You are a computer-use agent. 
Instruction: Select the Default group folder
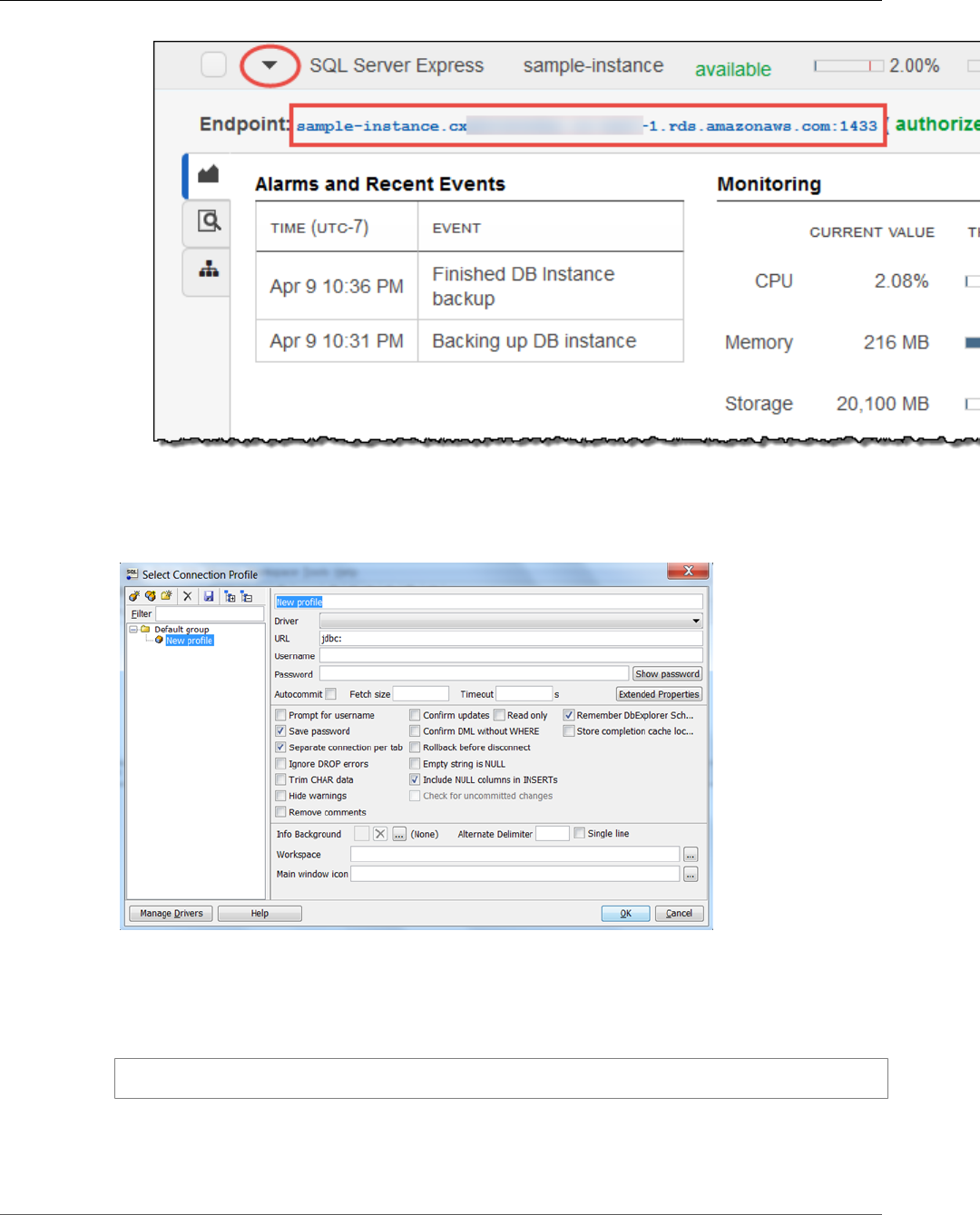[181, 629]
